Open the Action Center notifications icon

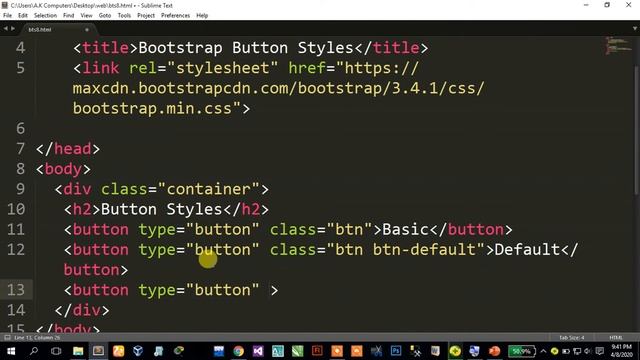[x=599, y=351]
